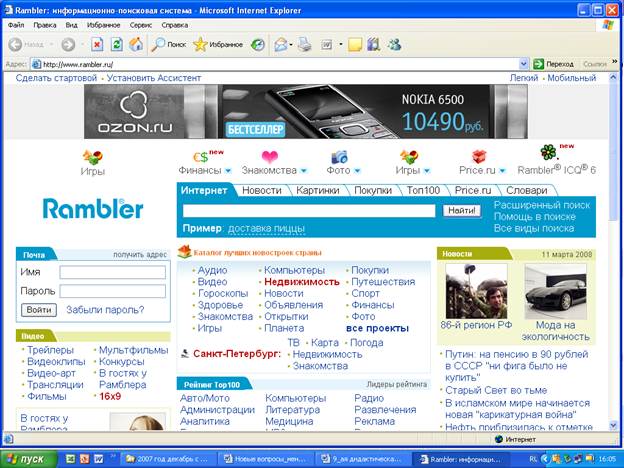Click the Пароль password field
This screenshot has width=624, height=468.
(113, 291)
